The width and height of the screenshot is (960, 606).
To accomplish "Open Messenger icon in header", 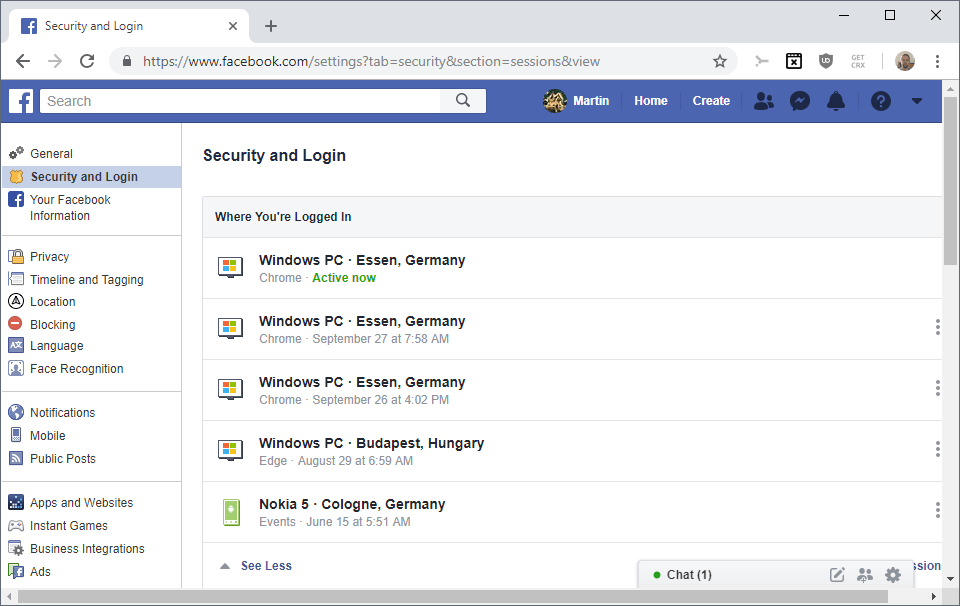I will (800, 101).
